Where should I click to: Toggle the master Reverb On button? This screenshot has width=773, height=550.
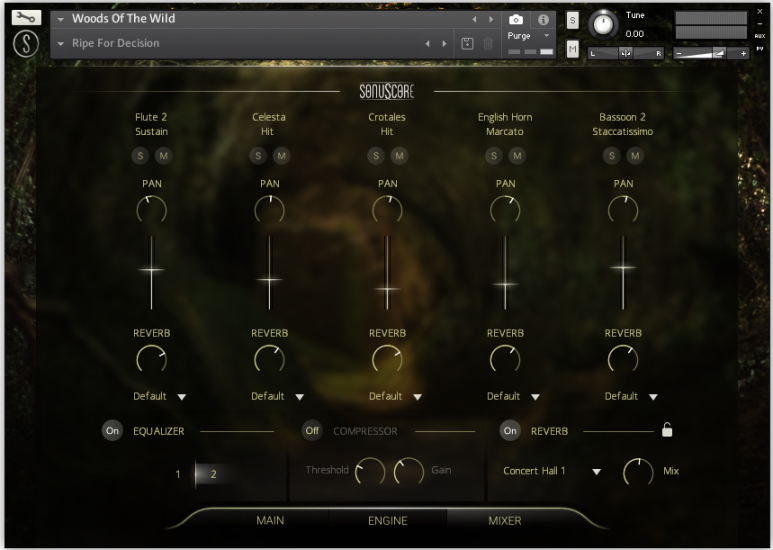point(510,431)
